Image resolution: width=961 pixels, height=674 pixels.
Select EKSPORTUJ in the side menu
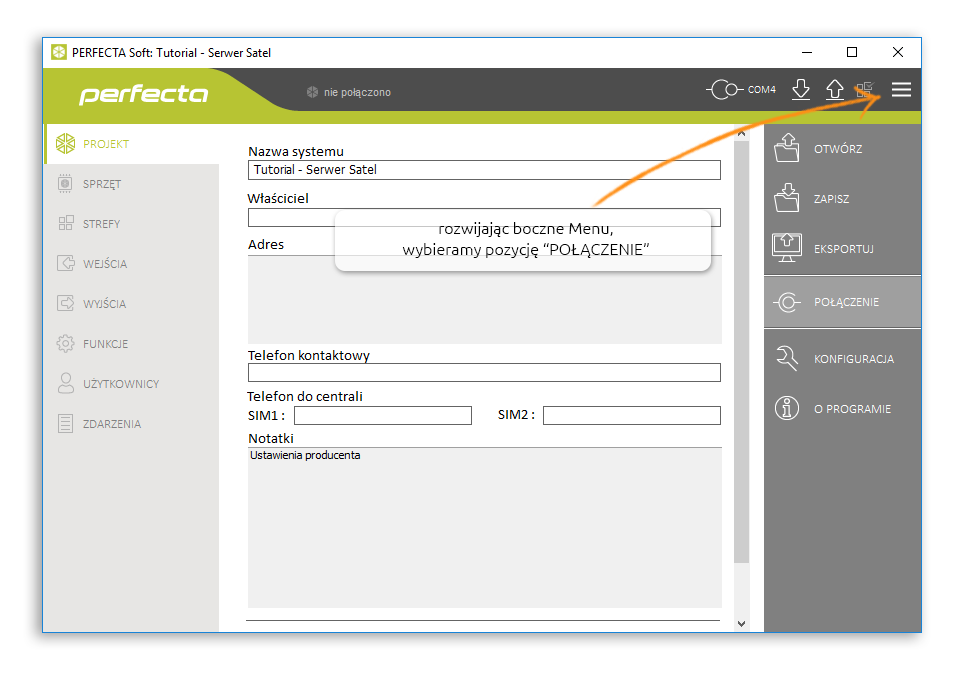click(843, 249)
